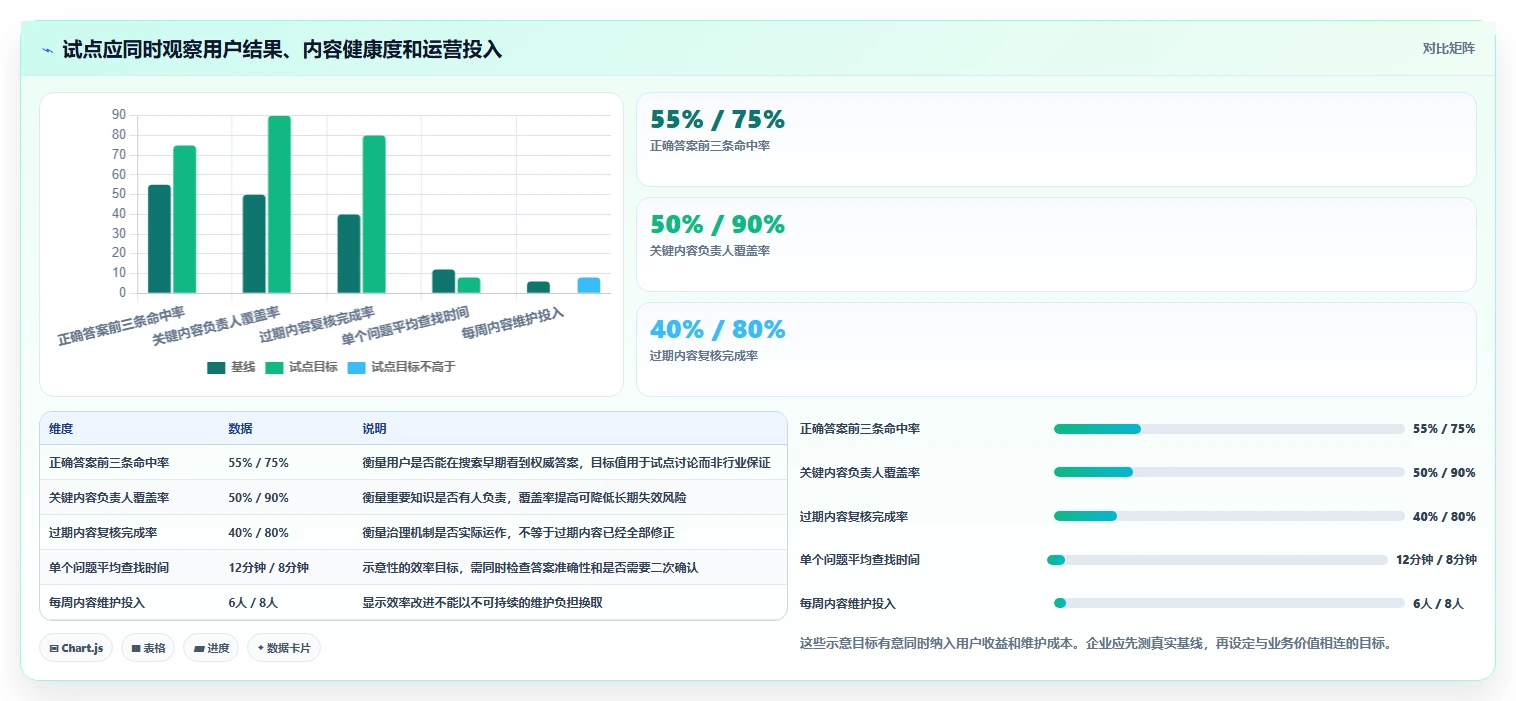The height and width of the screenshot is (701, 1516).
Task: Click the lightning icon beside the title
Action: [x=48, y=50]
